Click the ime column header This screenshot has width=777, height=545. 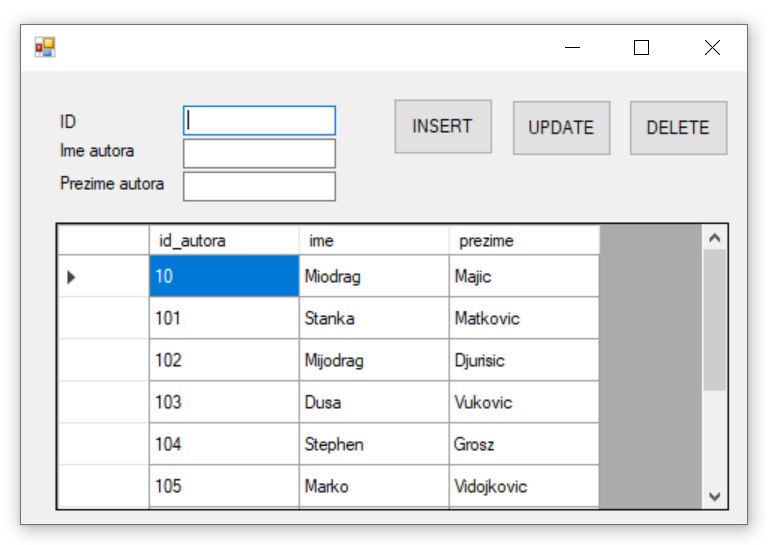373,240
